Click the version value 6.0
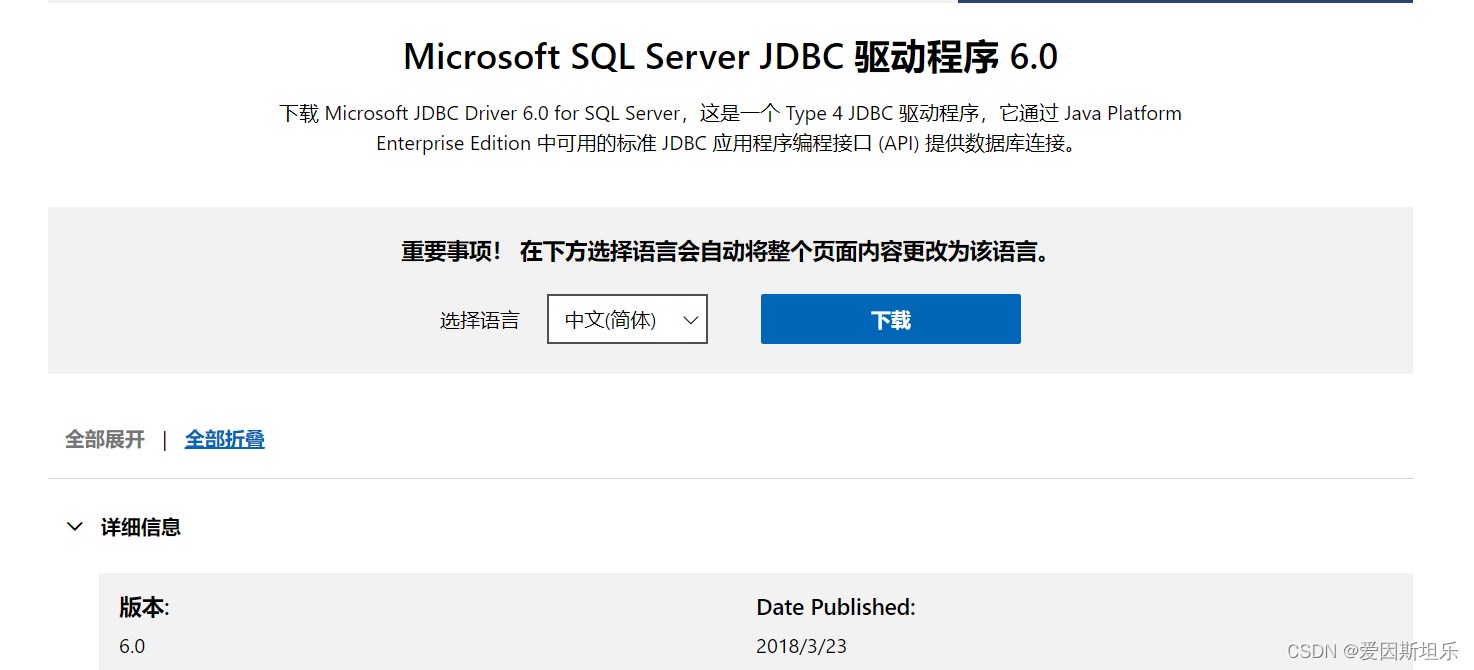1474x670 pixels. point(132,646)
